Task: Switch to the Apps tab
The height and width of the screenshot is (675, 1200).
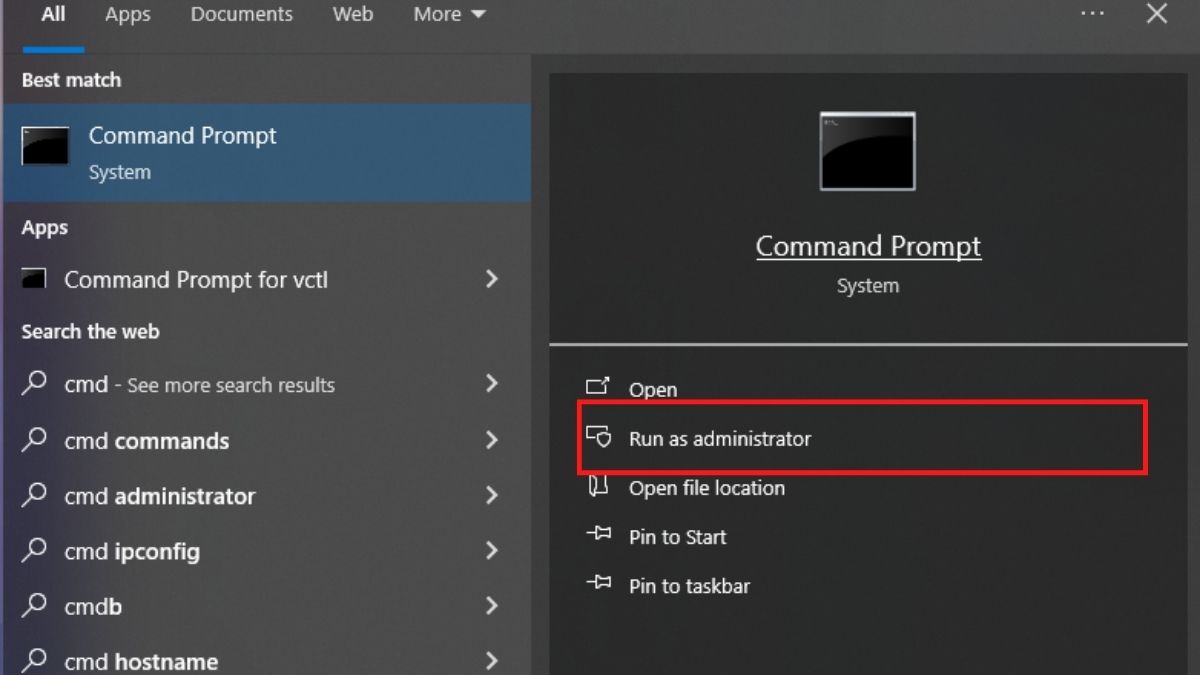Action: pos(127,14)
